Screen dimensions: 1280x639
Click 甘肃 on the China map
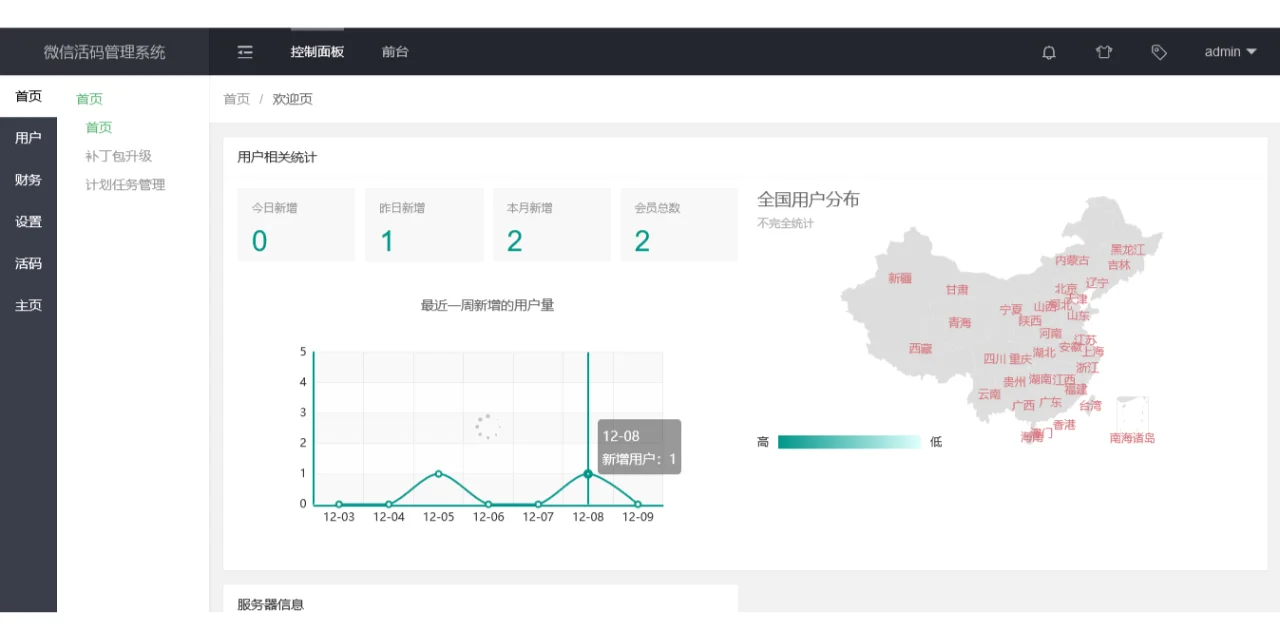[957, 290]
